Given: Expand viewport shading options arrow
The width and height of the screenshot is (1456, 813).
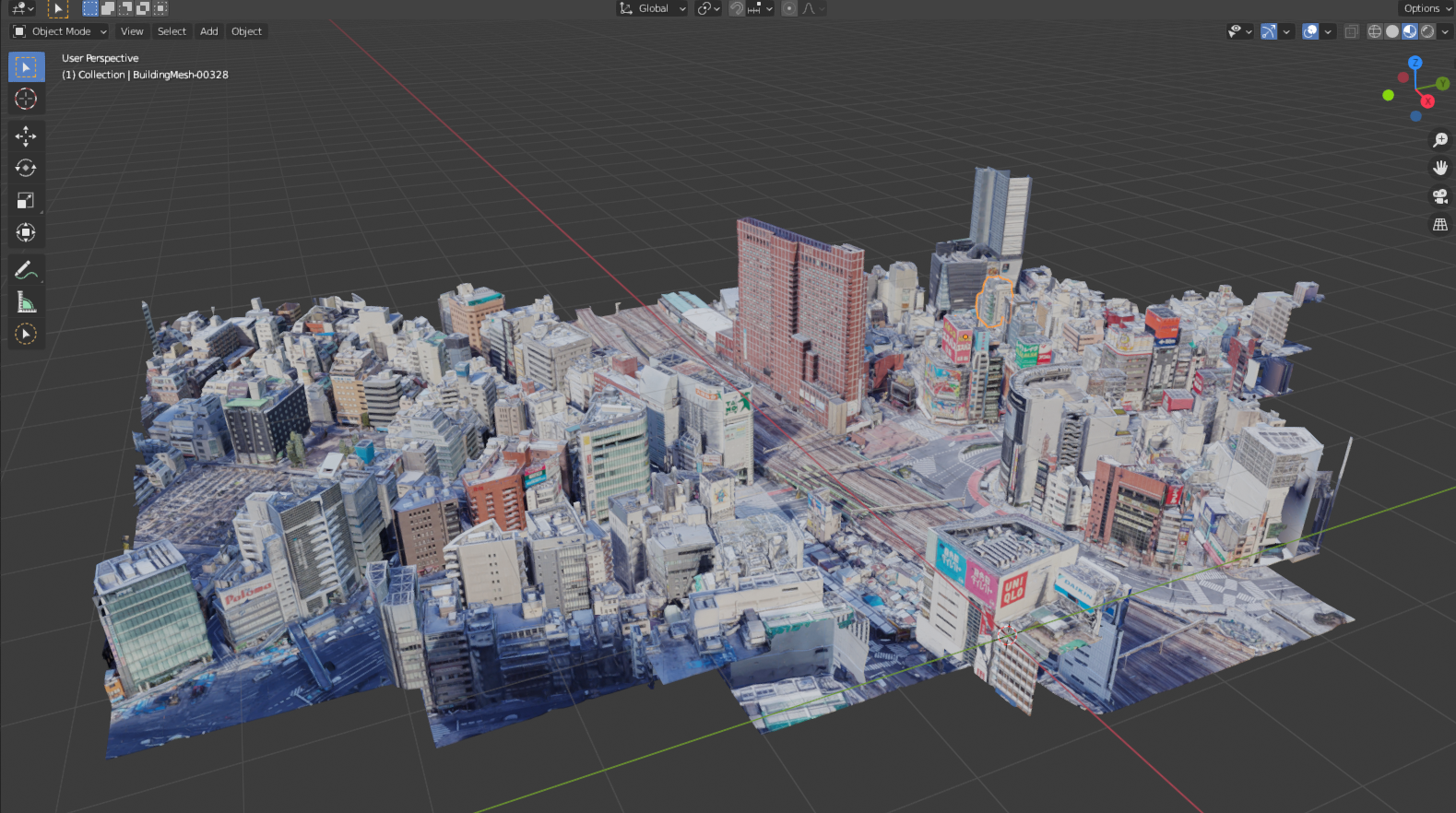Looking at the screenshot, I should (1445, 31).
